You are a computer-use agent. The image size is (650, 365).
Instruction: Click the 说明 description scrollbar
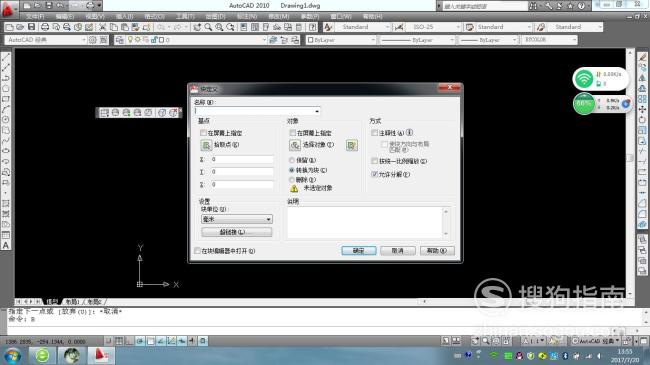tap(446, 223)
